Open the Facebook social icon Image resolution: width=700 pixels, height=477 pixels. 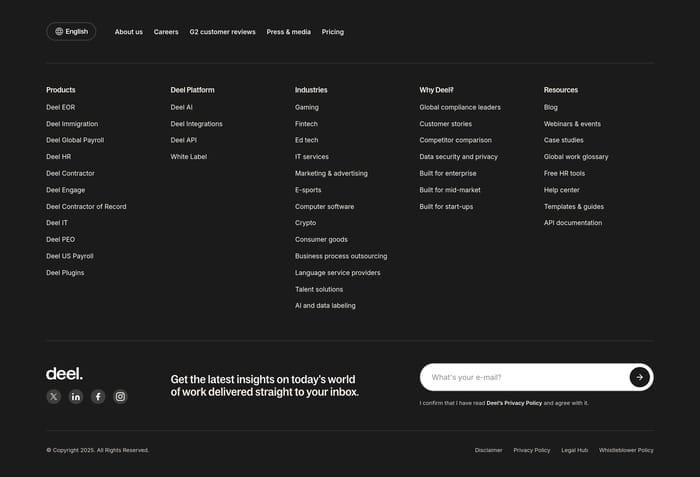point(98,397)
